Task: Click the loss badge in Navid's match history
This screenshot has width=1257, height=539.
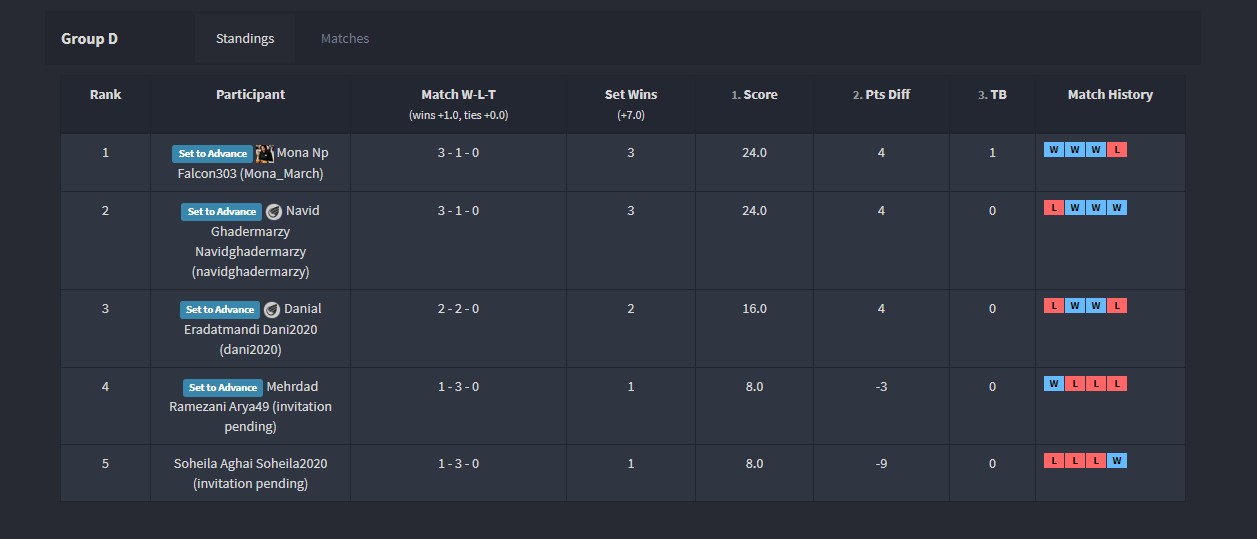Action: (x=1053, y=208)
